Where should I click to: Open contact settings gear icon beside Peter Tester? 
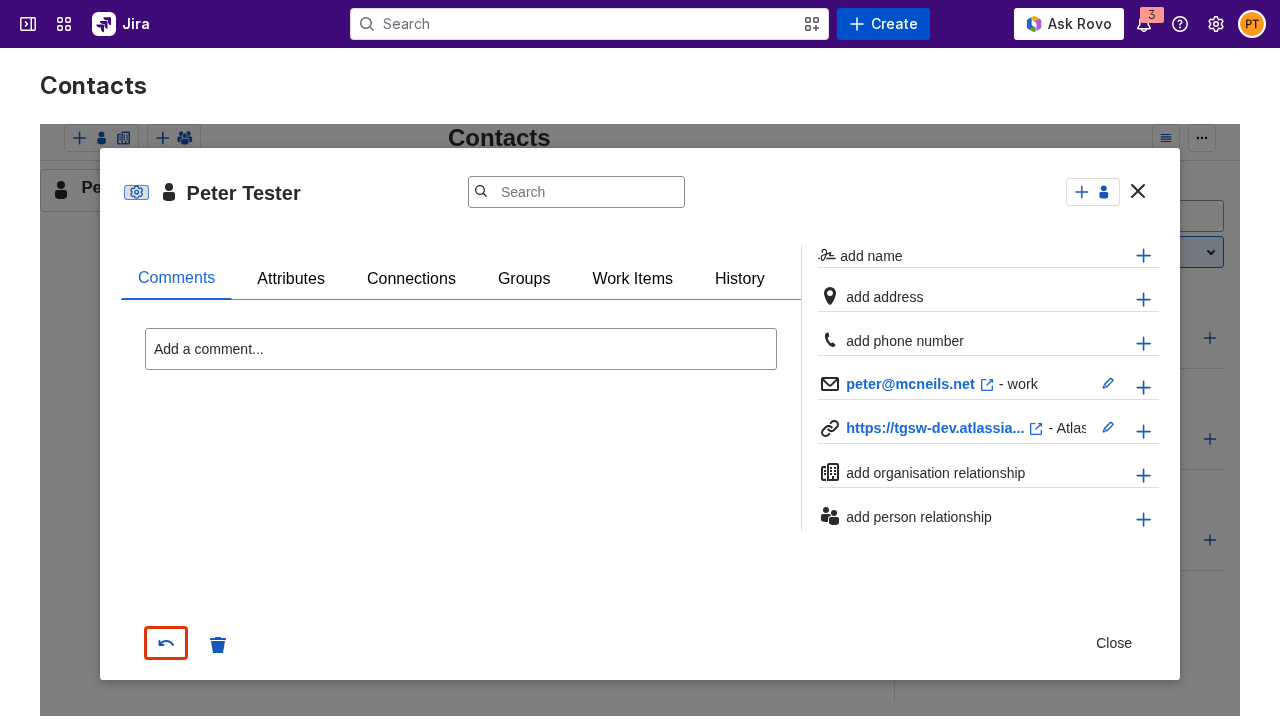136,192
